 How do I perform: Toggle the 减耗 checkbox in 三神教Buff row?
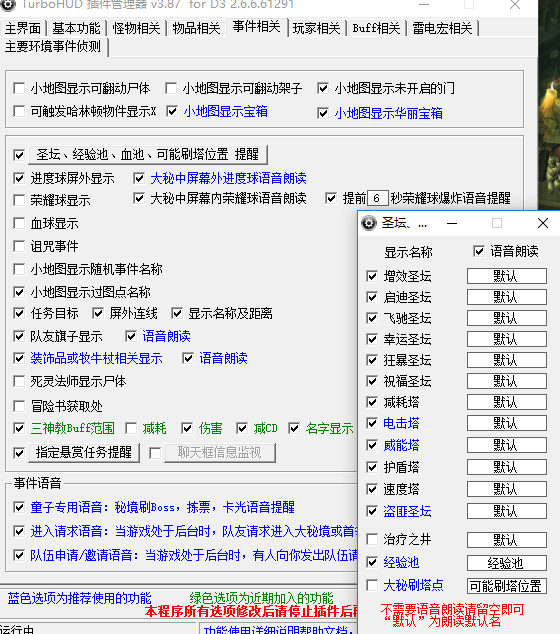131,428
